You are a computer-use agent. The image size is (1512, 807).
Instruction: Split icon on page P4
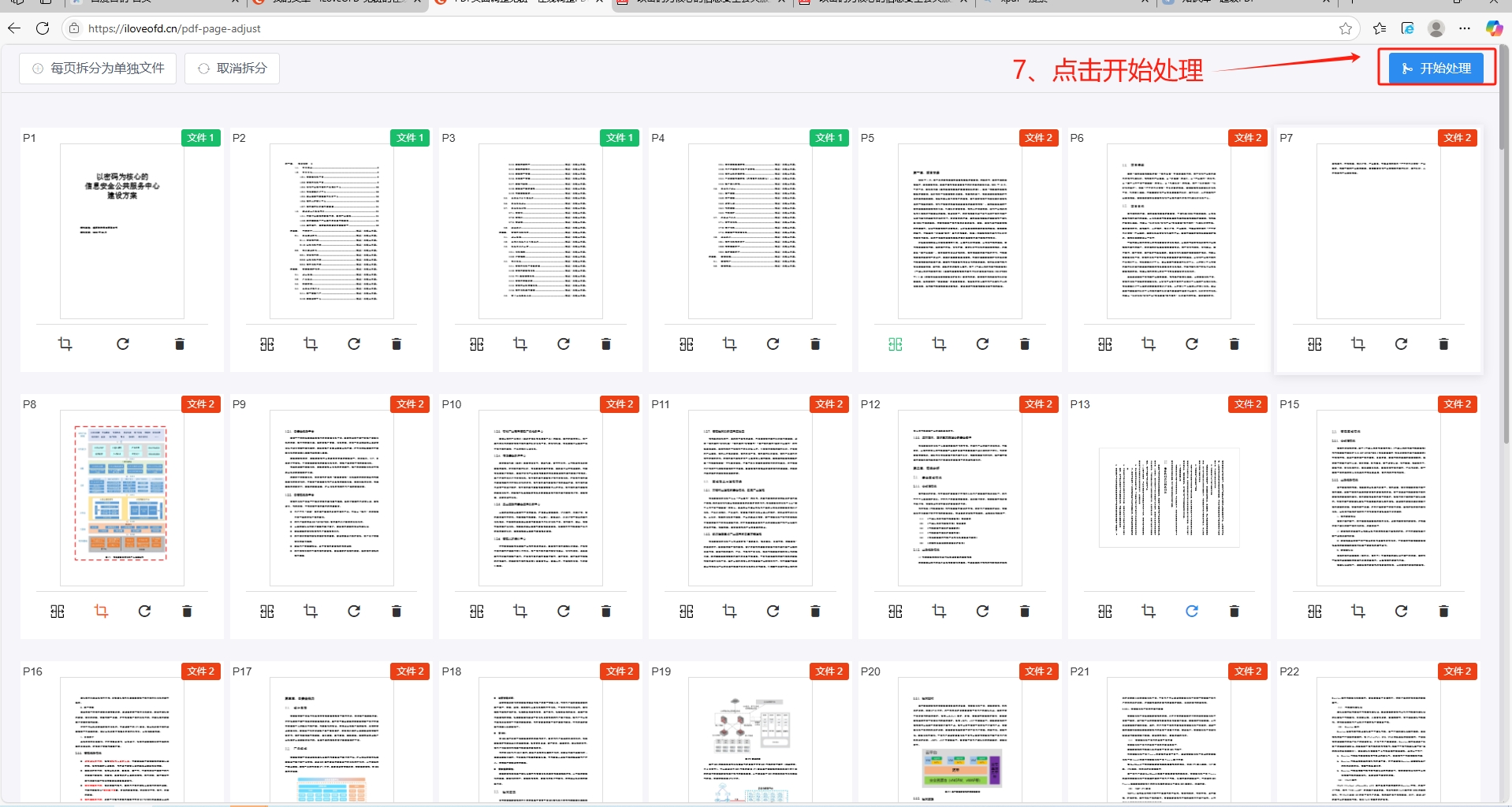click(x=687, y=344)
